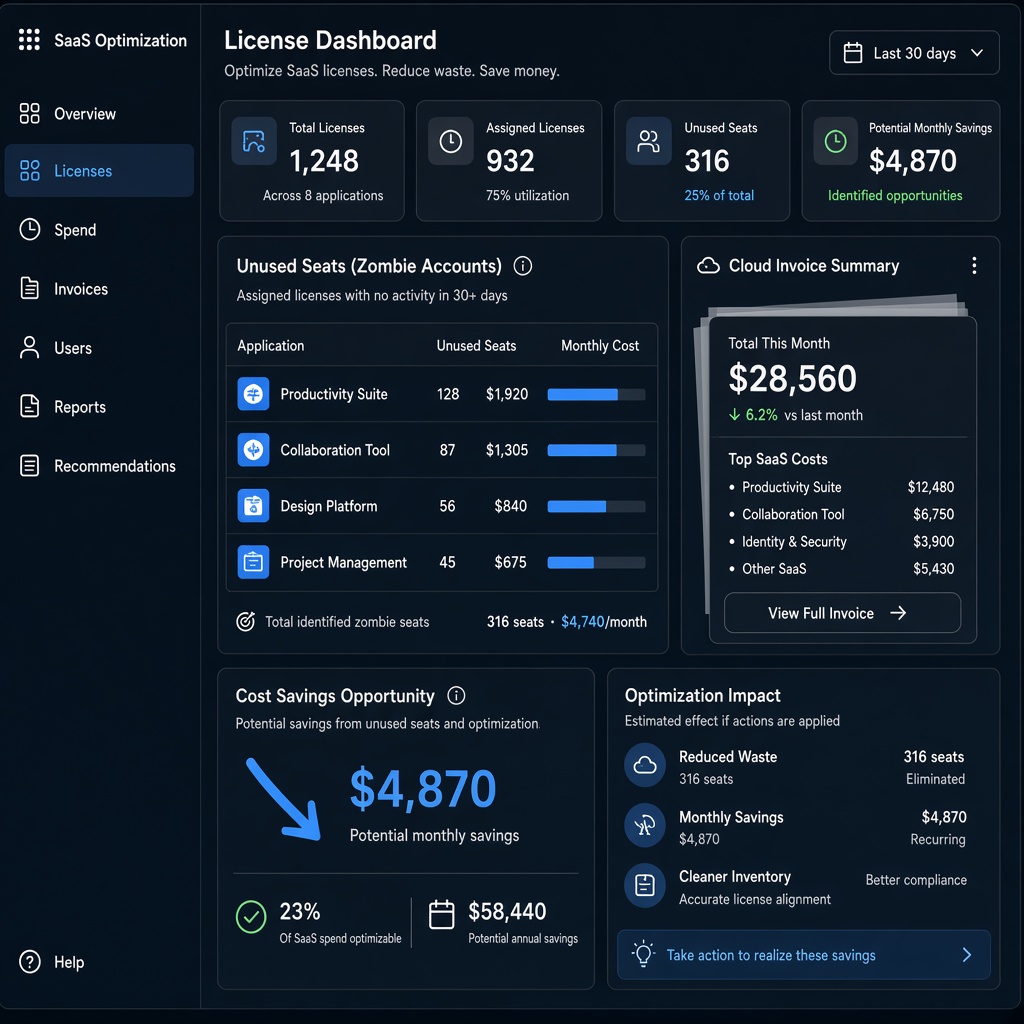Click the Invoices document icon in sidebar
Image resolution: width=1024 pixels, height=1024 pixels.
(29, 288)
